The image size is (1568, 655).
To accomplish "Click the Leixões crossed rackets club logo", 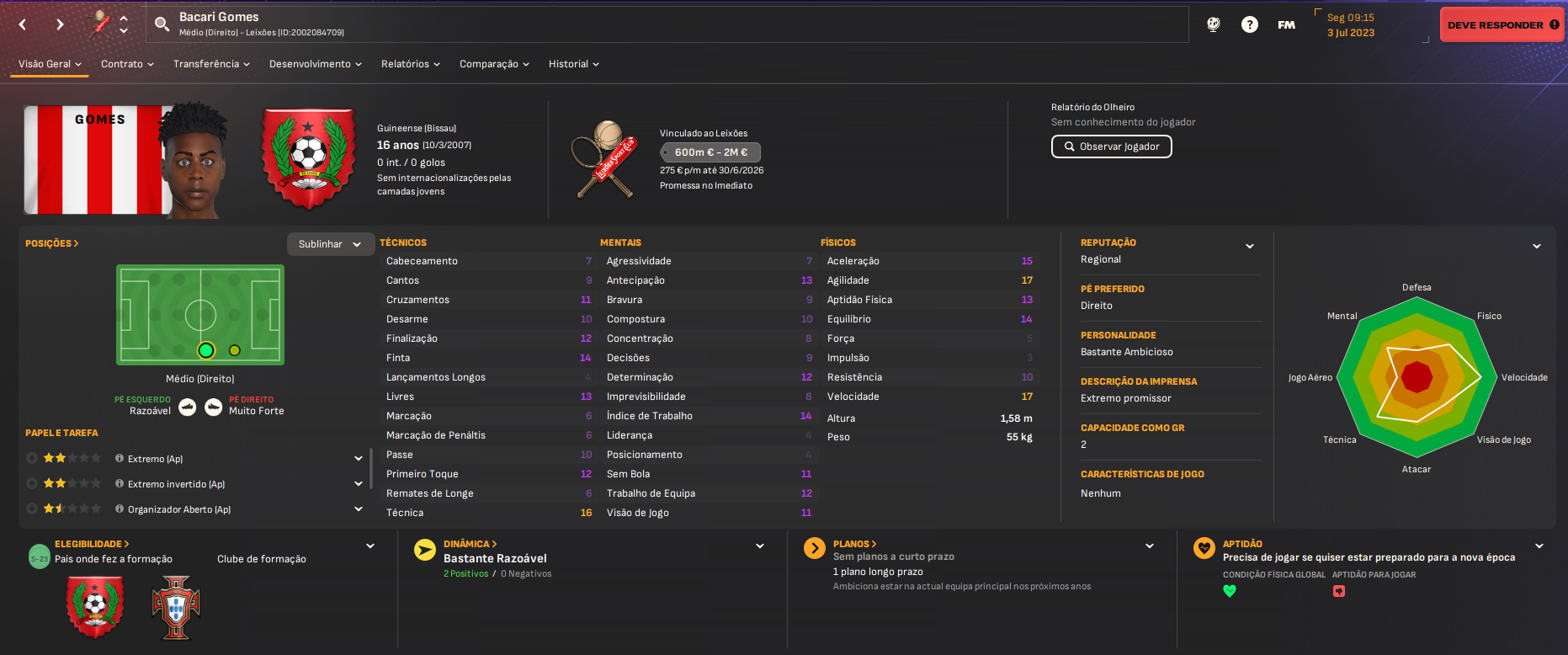I will [x=604, y=158].
